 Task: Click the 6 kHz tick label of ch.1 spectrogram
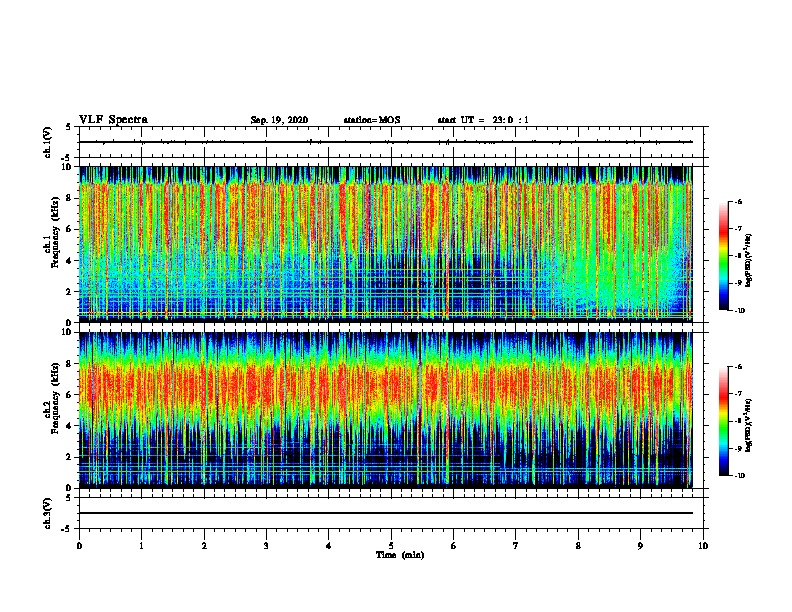[x=69, y=229]
